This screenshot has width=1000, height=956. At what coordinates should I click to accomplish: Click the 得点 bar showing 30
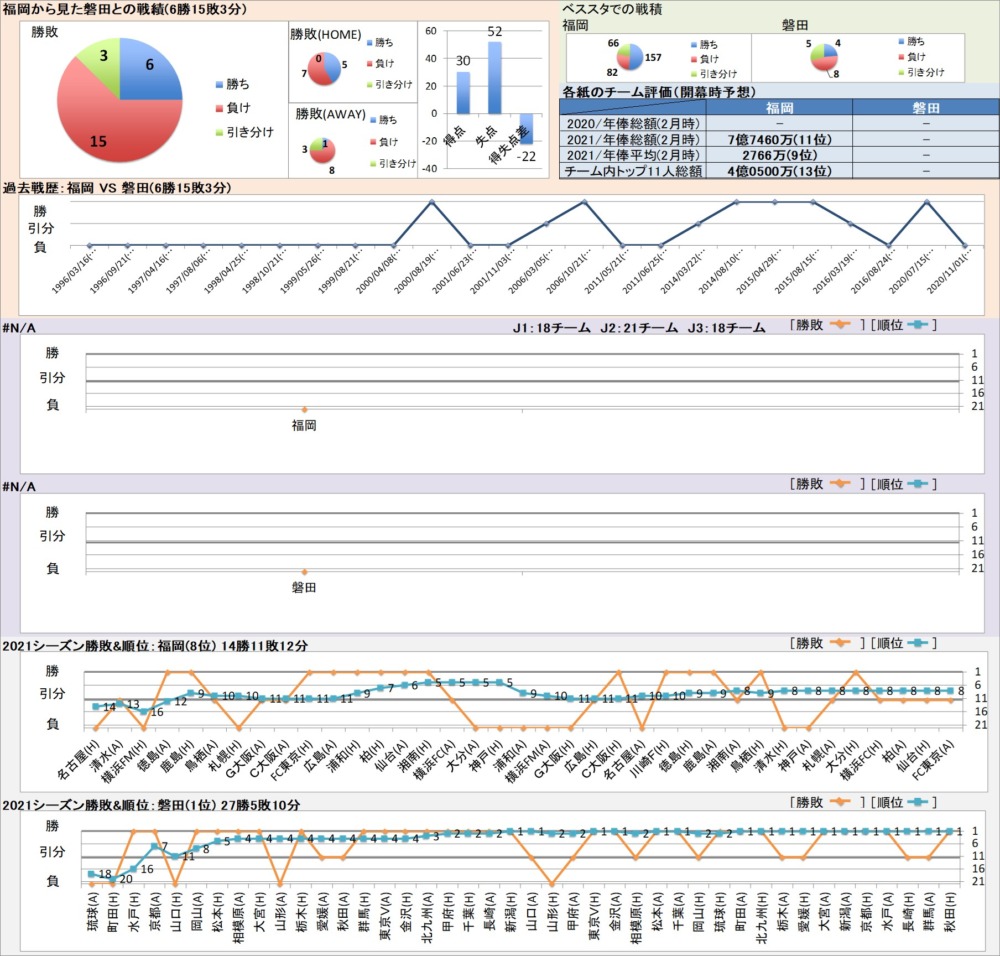[x=463, y=92]
